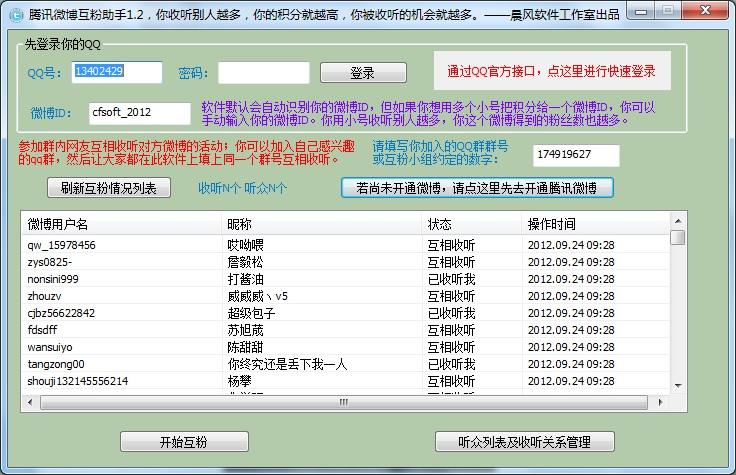Edit the 微博ID field cfsoft_2012
736x475 pixels.
pos(140,113)
